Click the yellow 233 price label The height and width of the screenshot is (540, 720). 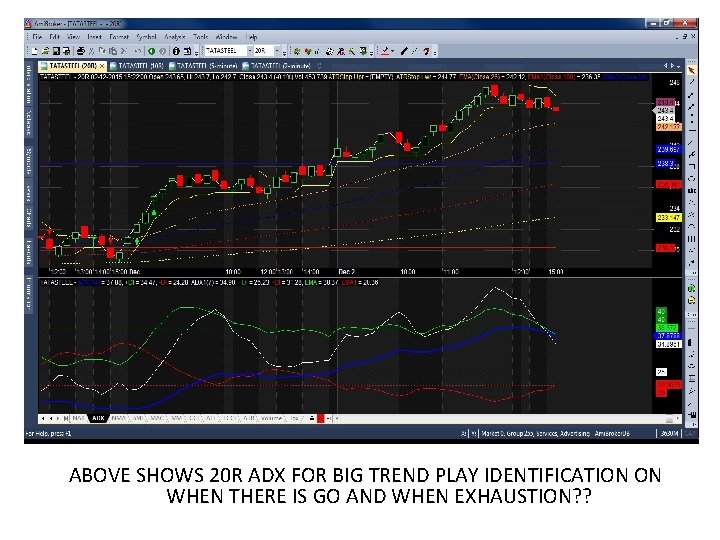pyautogui.click(x=668, y=217)
